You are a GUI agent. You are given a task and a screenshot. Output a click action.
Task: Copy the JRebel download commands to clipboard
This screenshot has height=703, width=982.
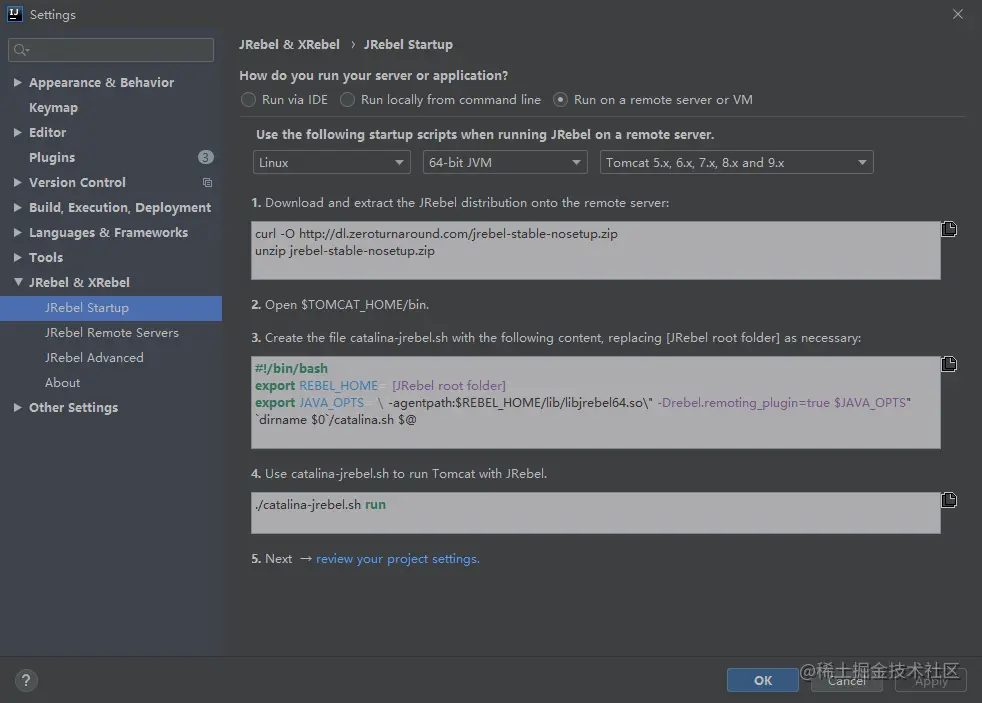point(949,229)
